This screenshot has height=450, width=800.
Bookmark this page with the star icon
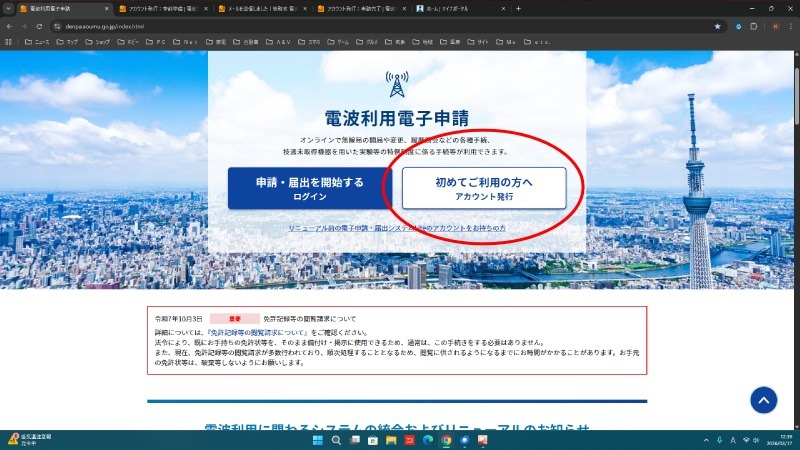(717, 26)
